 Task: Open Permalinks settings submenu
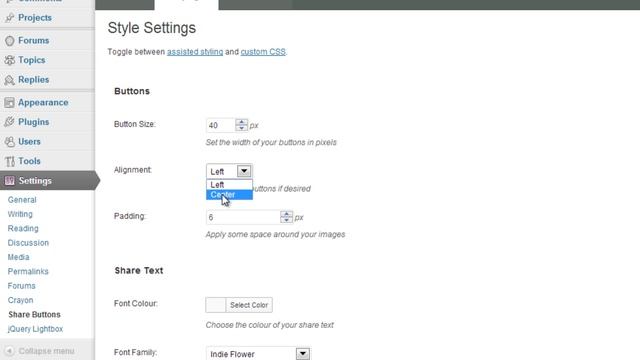(28, 271)
